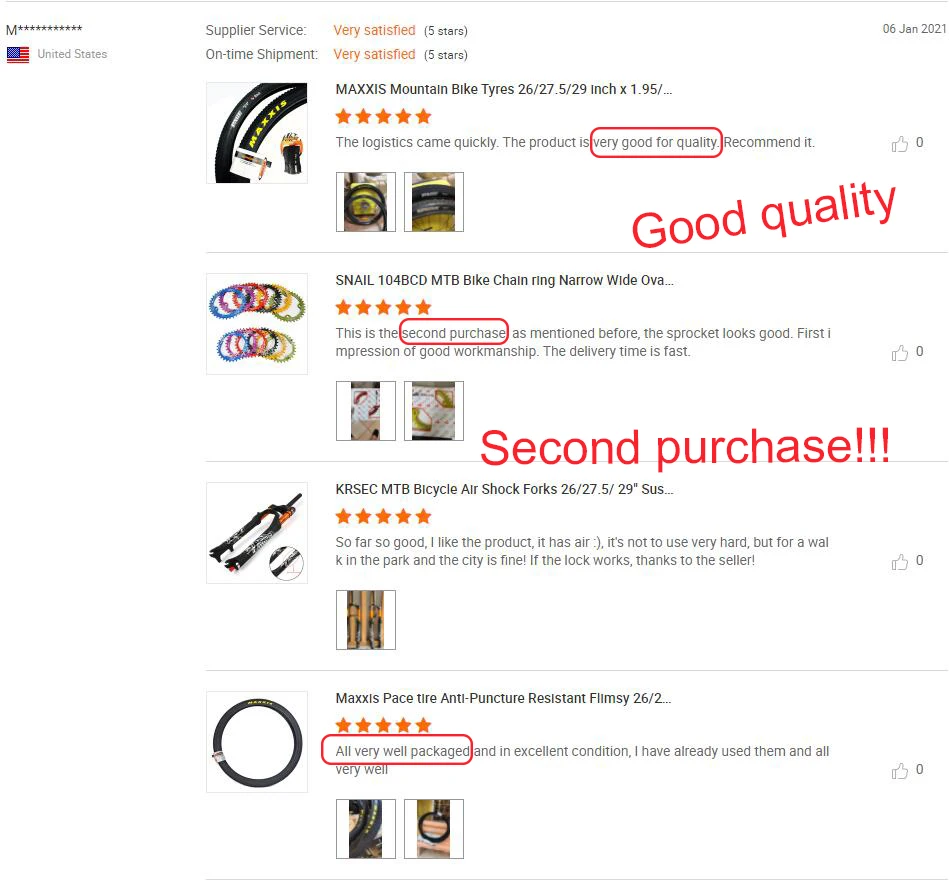This screenshot has width=949, height=880.
Task: View second buyer photo of Pace tire
Action: (433, 829)
